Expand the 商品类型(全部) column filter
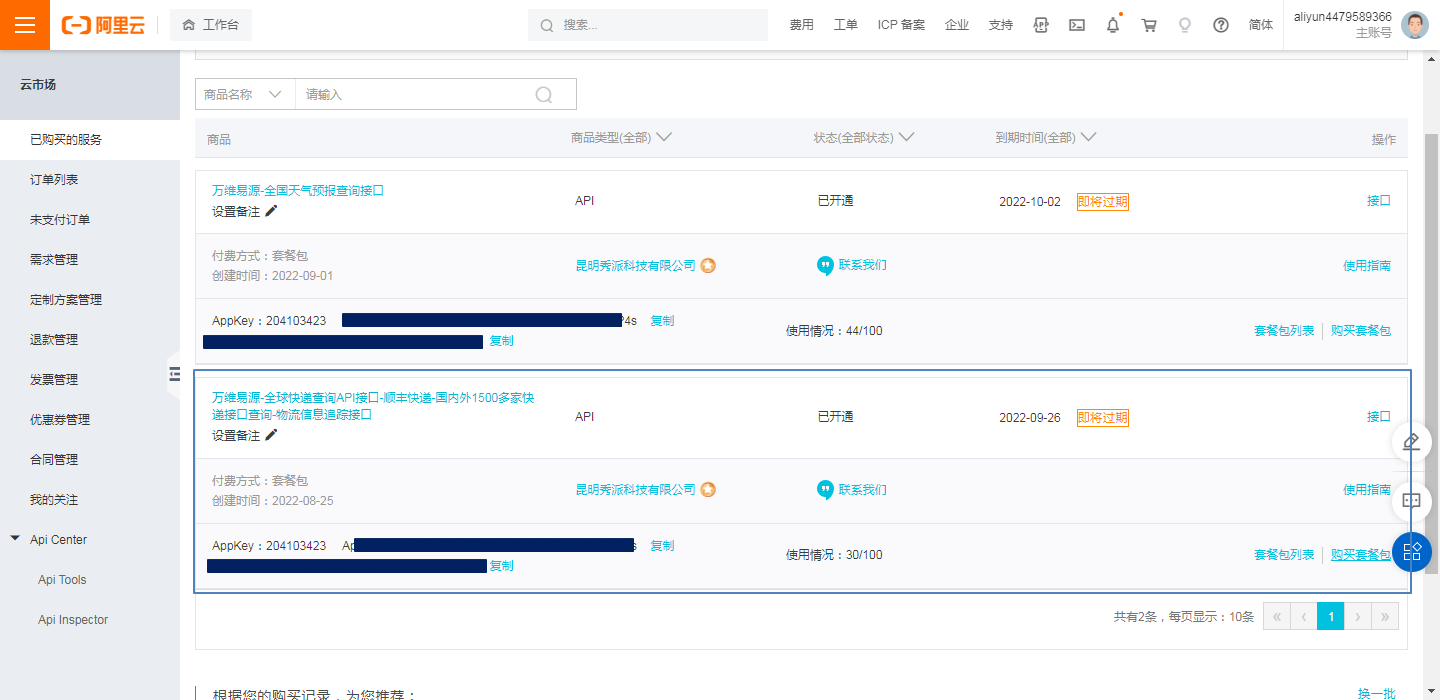 point(620,138)
